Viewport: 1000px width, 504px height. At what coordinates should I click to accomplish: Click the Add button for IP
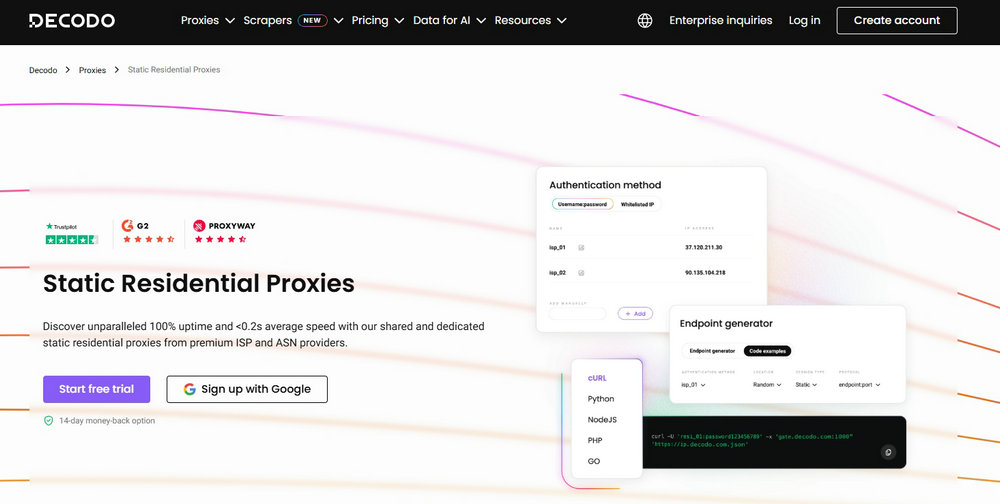(635, 314)
